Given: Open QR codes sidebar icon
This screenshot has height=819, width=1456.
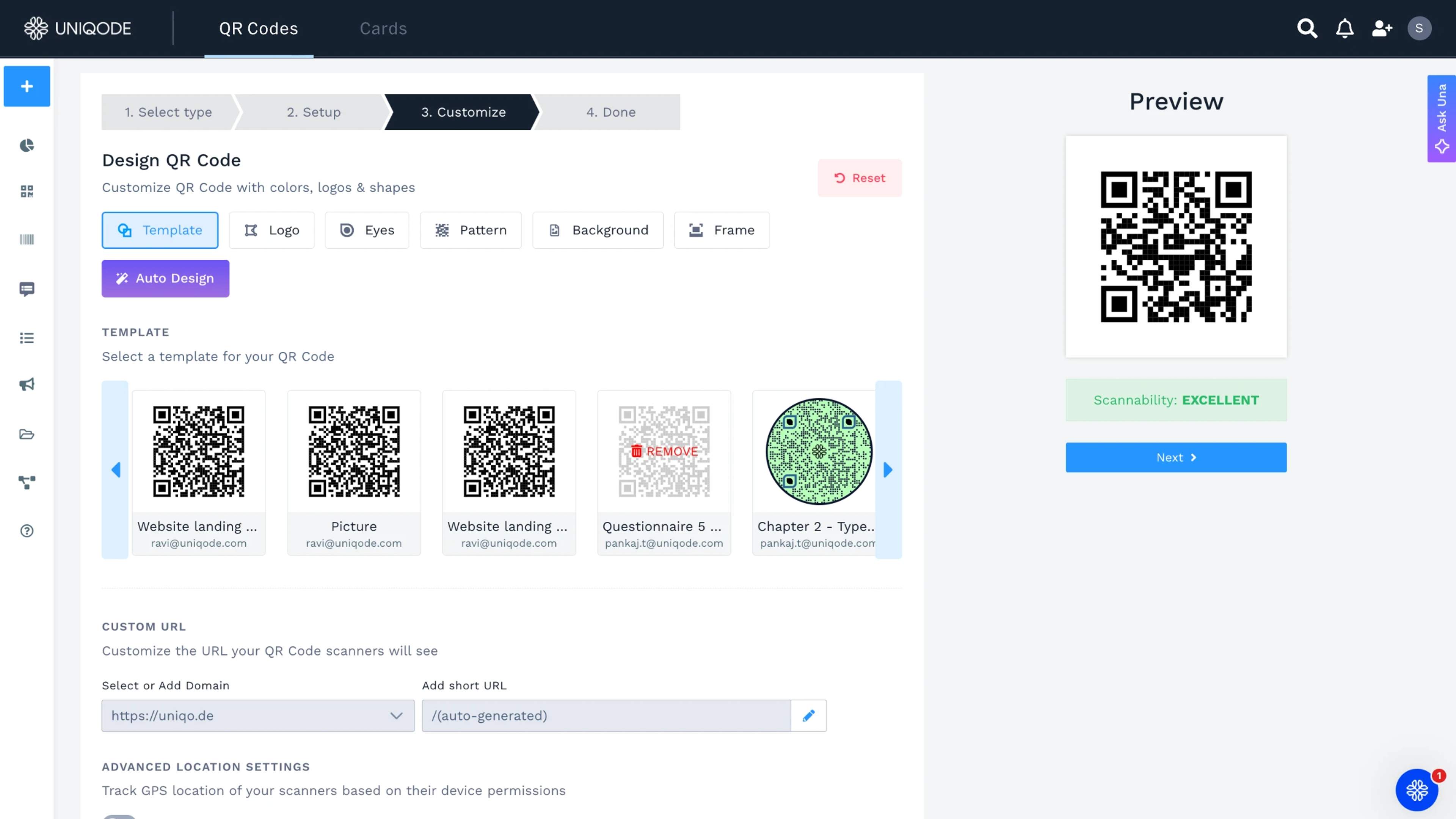Looking at the screenshot, I should coord(27,191).
